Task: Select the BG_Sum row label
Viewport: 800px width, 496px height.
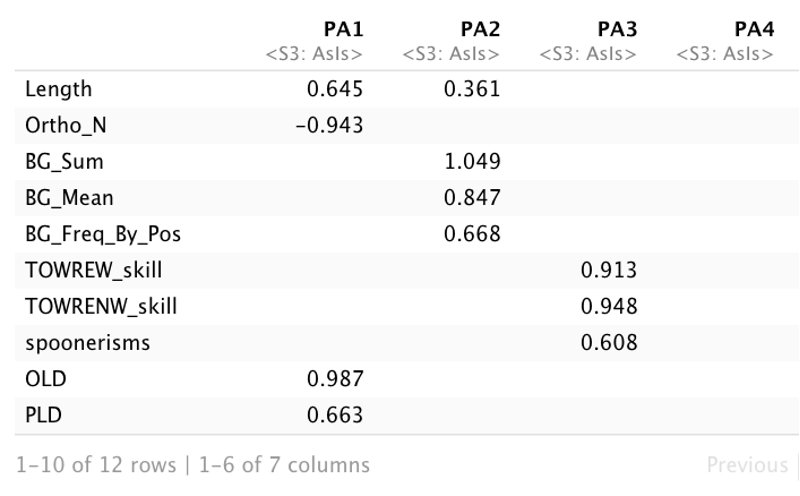Action: 64,162
